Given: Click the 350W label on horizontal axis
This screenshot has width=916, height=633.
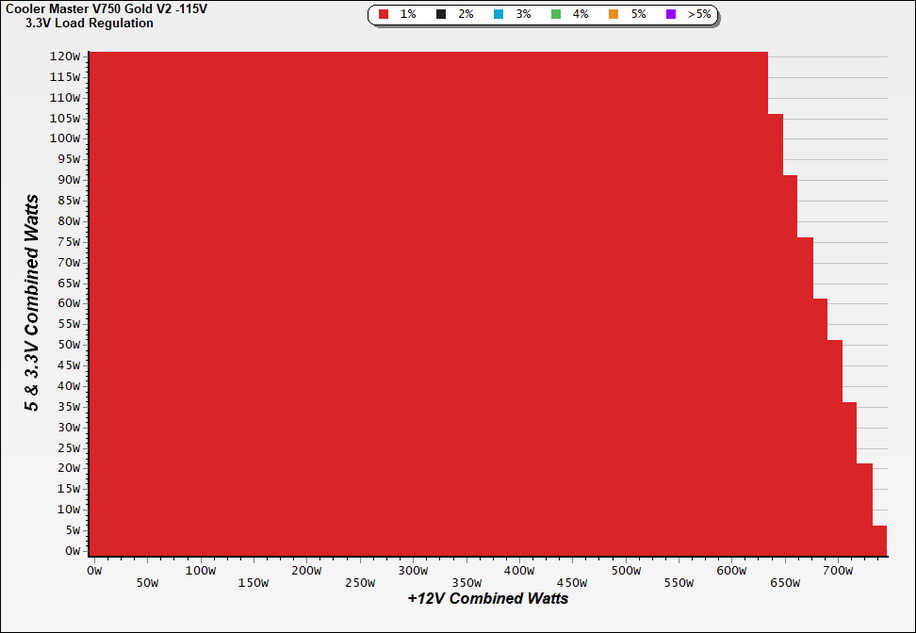Looking at the screenshot, I should click(467, 583).
